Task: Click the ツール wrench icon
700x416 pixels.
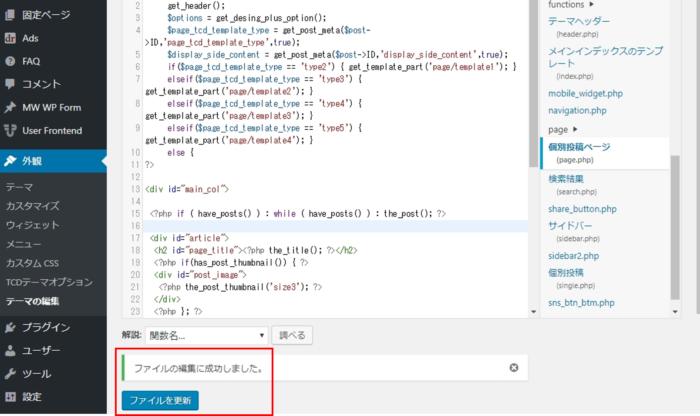Action: click(10, 374)
